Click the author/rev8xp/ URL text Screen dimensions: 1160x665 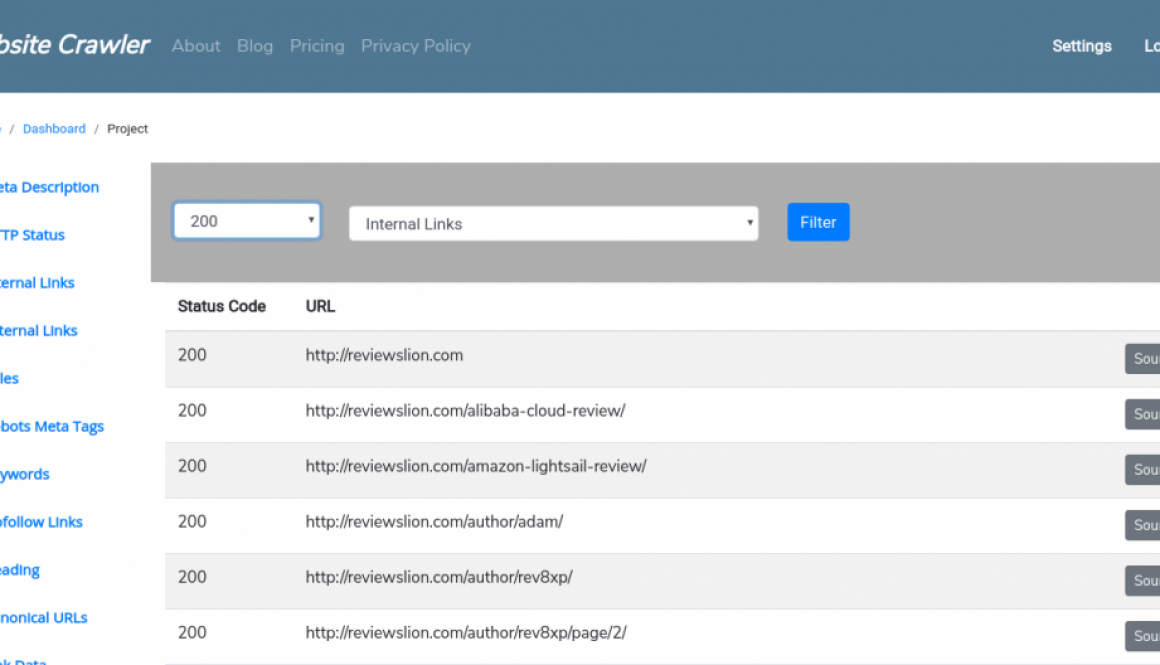click(439, 577)
